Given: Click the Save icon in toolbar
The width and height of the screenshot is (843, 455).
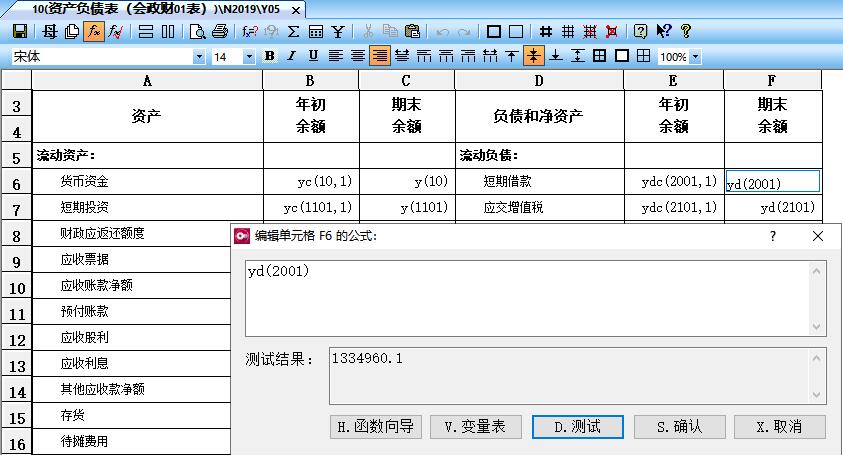Looking at the screenshot, I should (18, 31).
